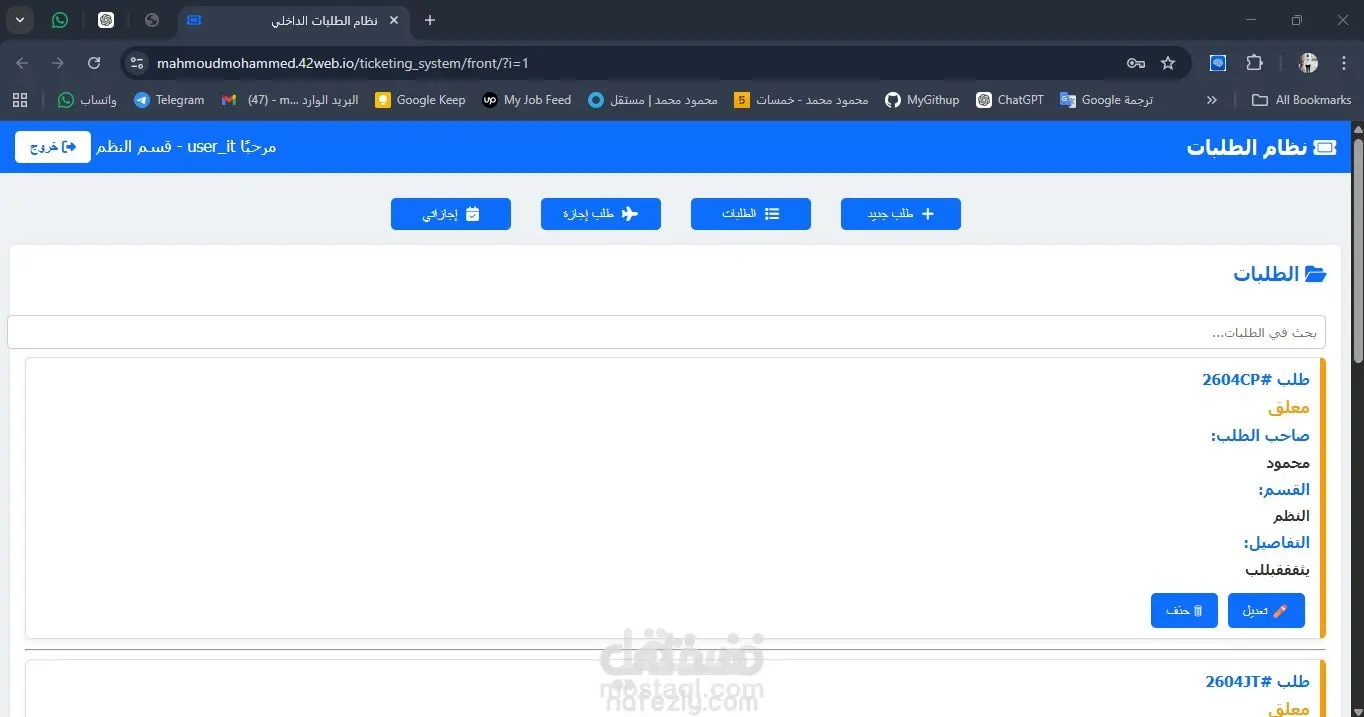This screenshot has width=1364, height=717.
Task: Open the Google ترجمة bookmark
Action: coord(1107,100)
